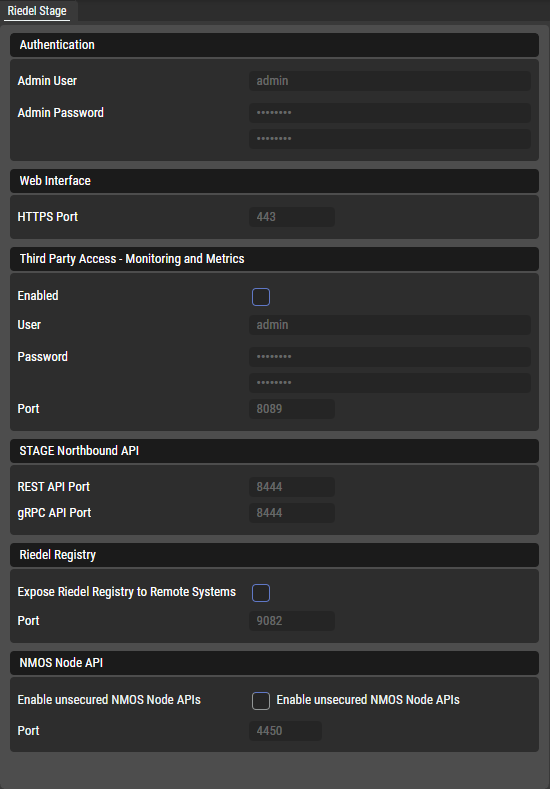Click the Third Party Access User field
The image size is (550, 789).
pyautogui.click(x=389, y=325)
